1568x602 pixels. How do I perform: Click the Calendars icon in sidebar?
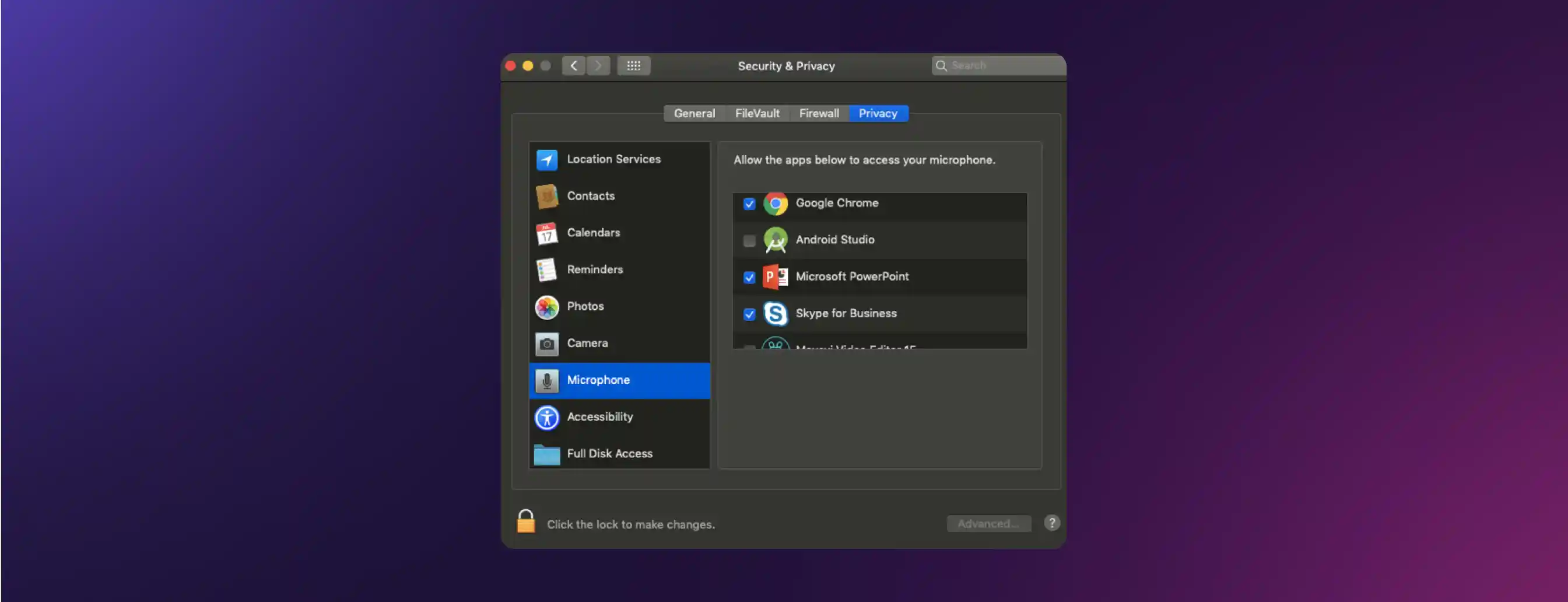click(x=547, y=233)
